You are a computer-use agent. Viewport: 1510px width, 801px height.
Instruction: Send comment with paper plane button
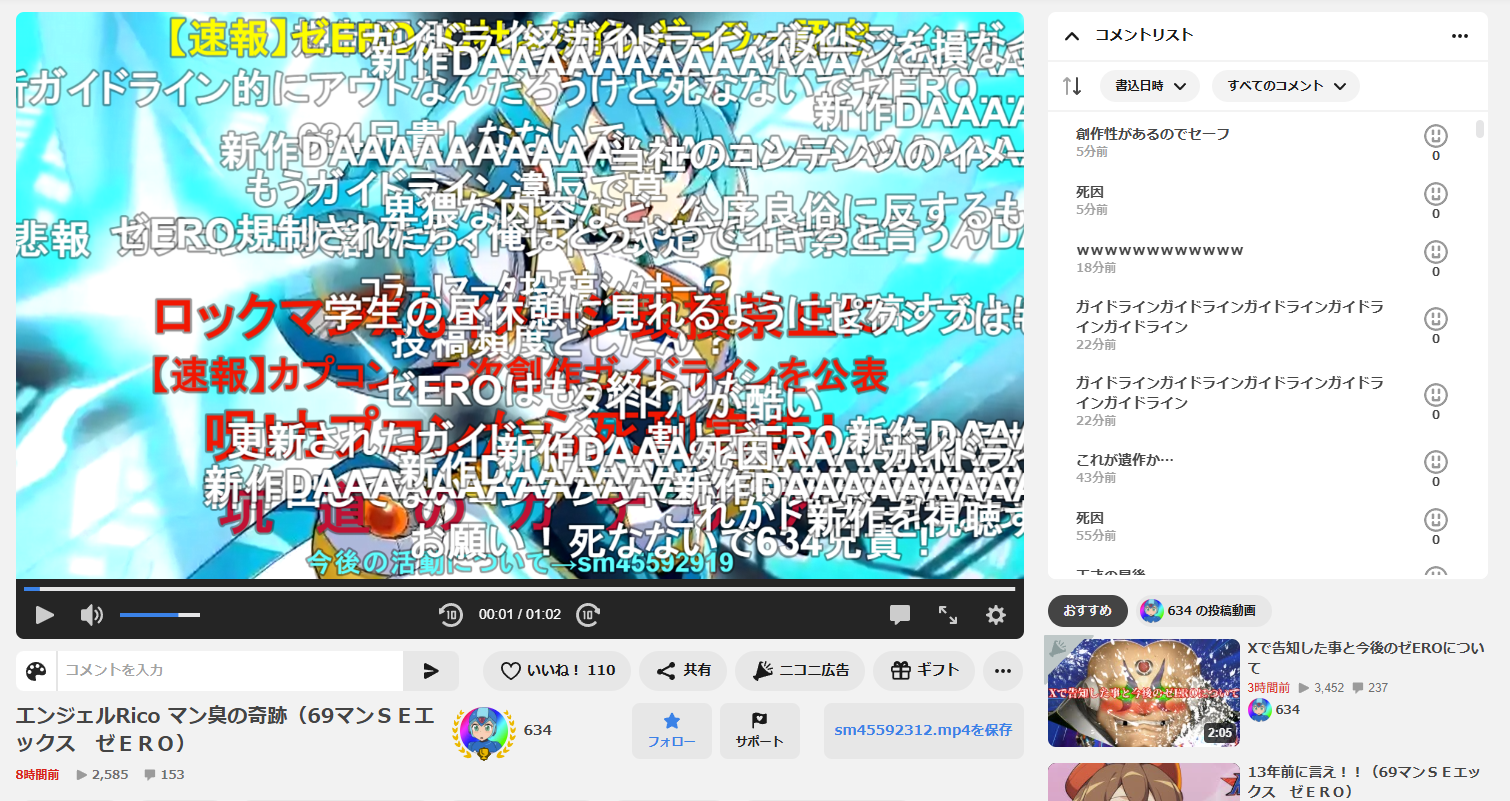(x=431, y=671)
